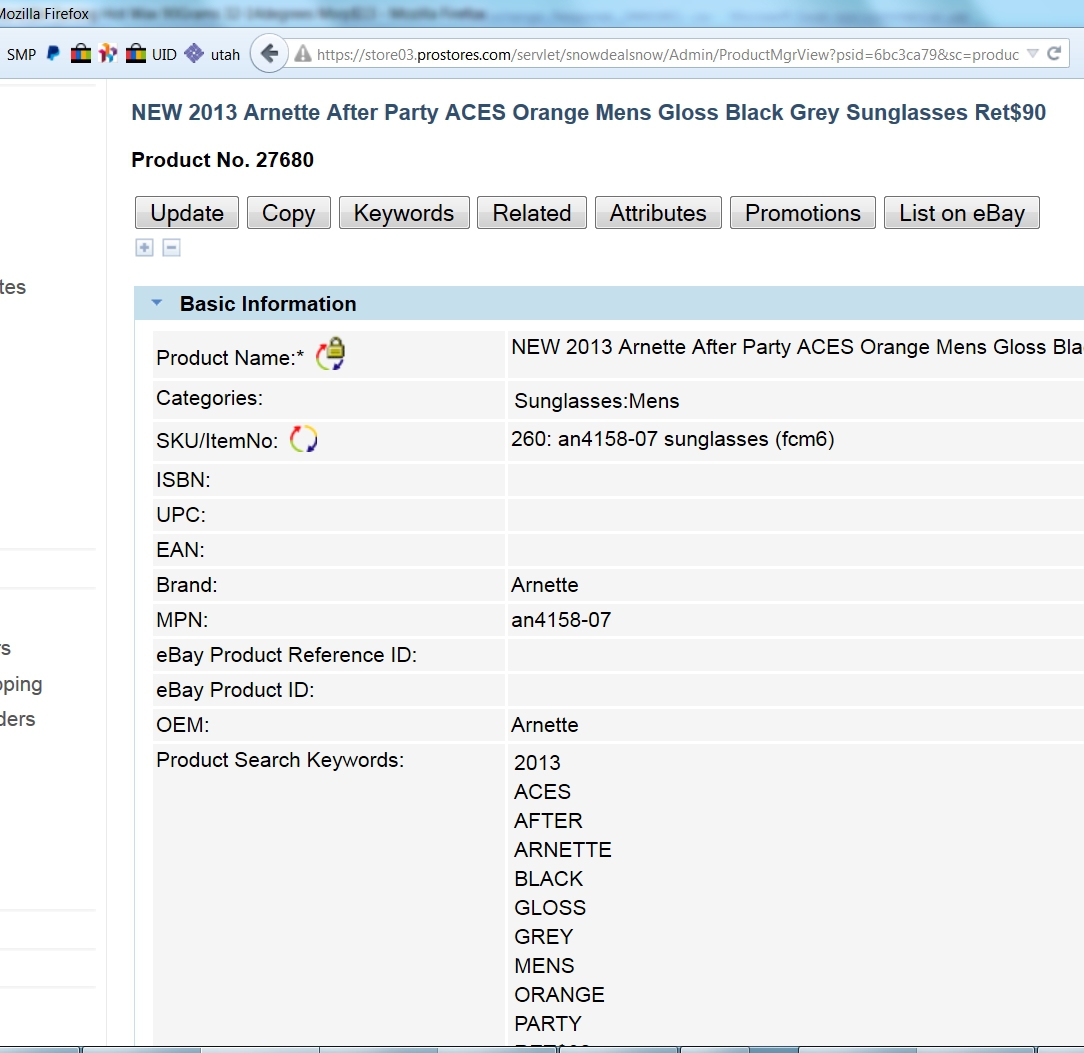Select the keyword MENS

pyautogui.click(x=544, y=966)
